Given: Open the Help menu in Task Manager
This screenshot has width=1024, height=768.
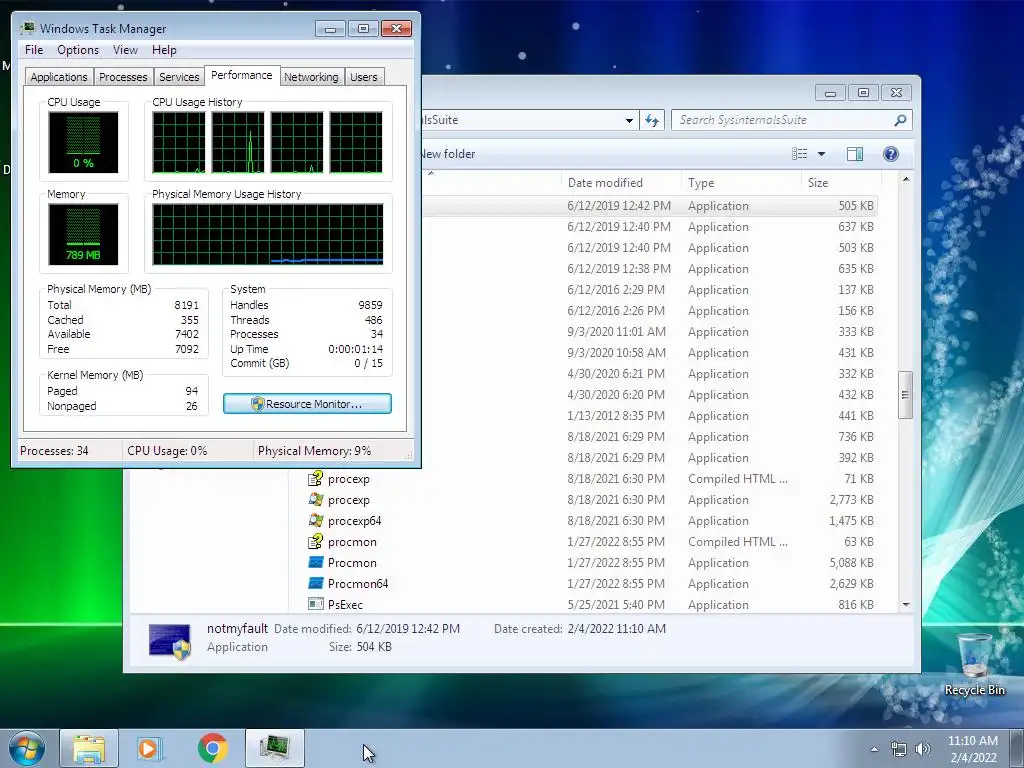Looking at the screenshot, I should click(164, 50).
